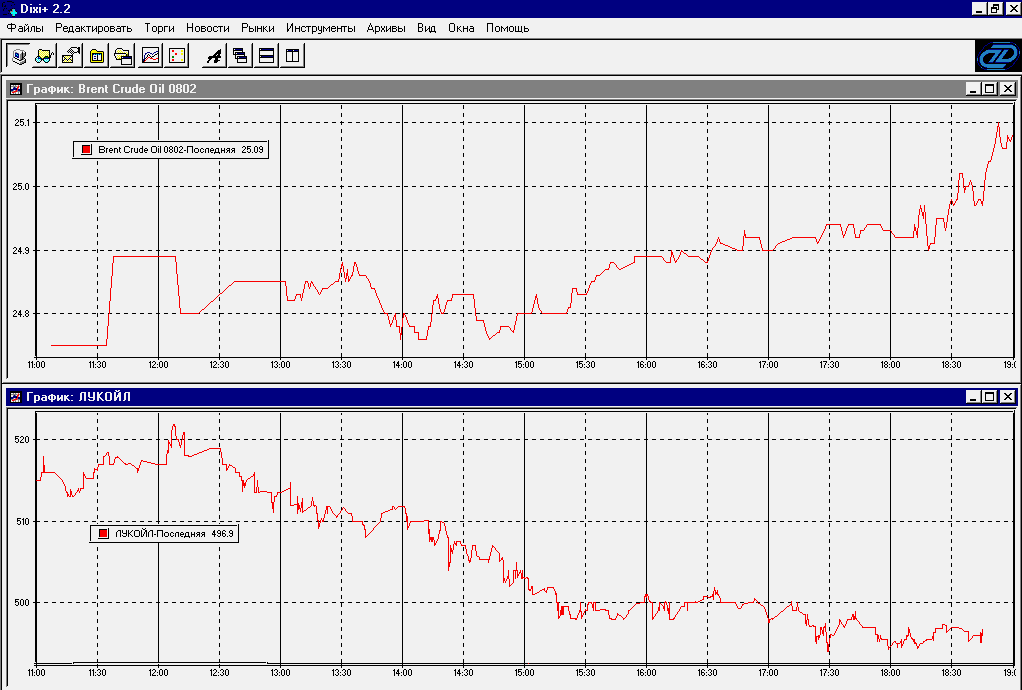Open the Редактировать menu
The height and width of the screenshot is (690, 1022).
tap(93, 28)
